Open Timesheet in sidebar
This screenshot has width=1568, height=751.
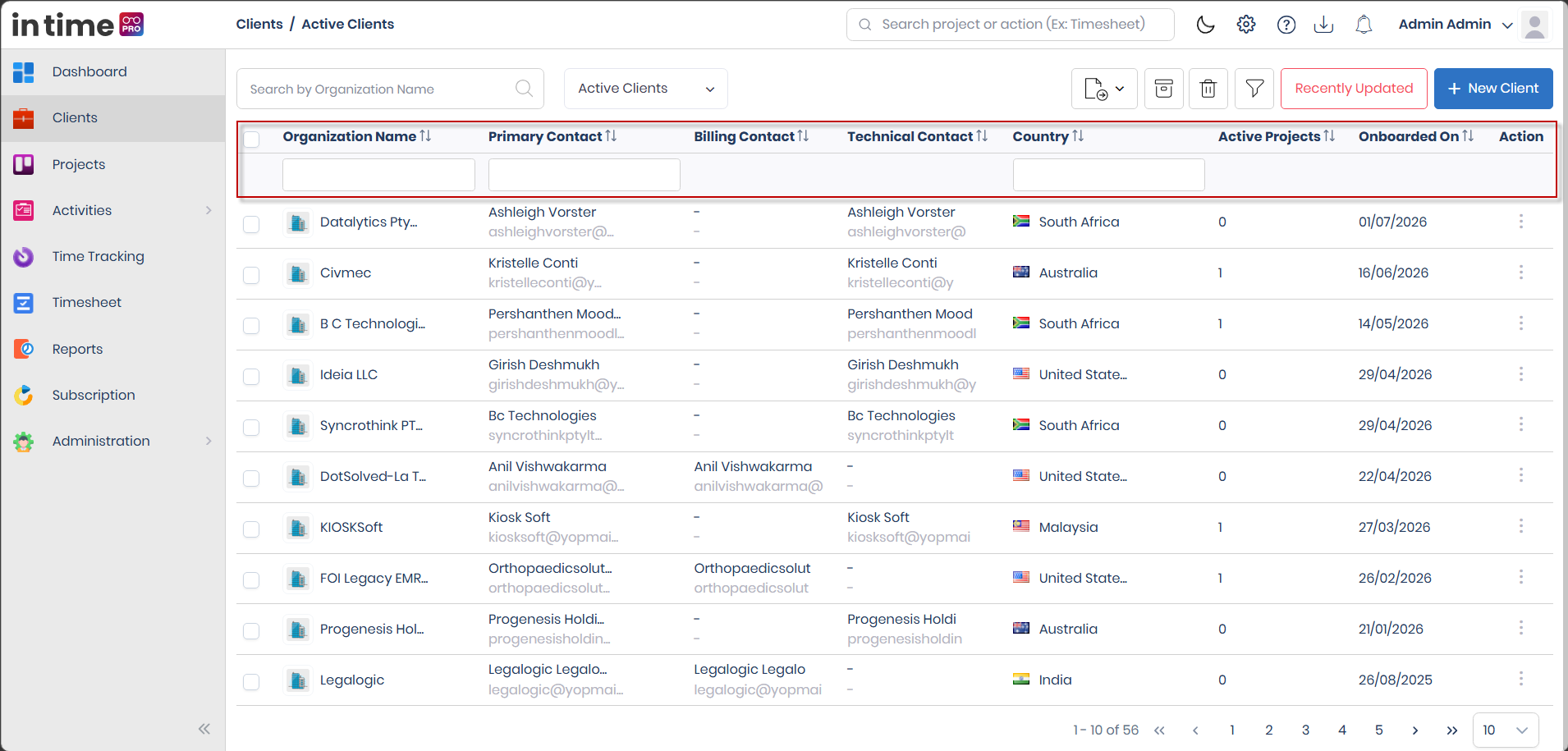click(112, 302)
